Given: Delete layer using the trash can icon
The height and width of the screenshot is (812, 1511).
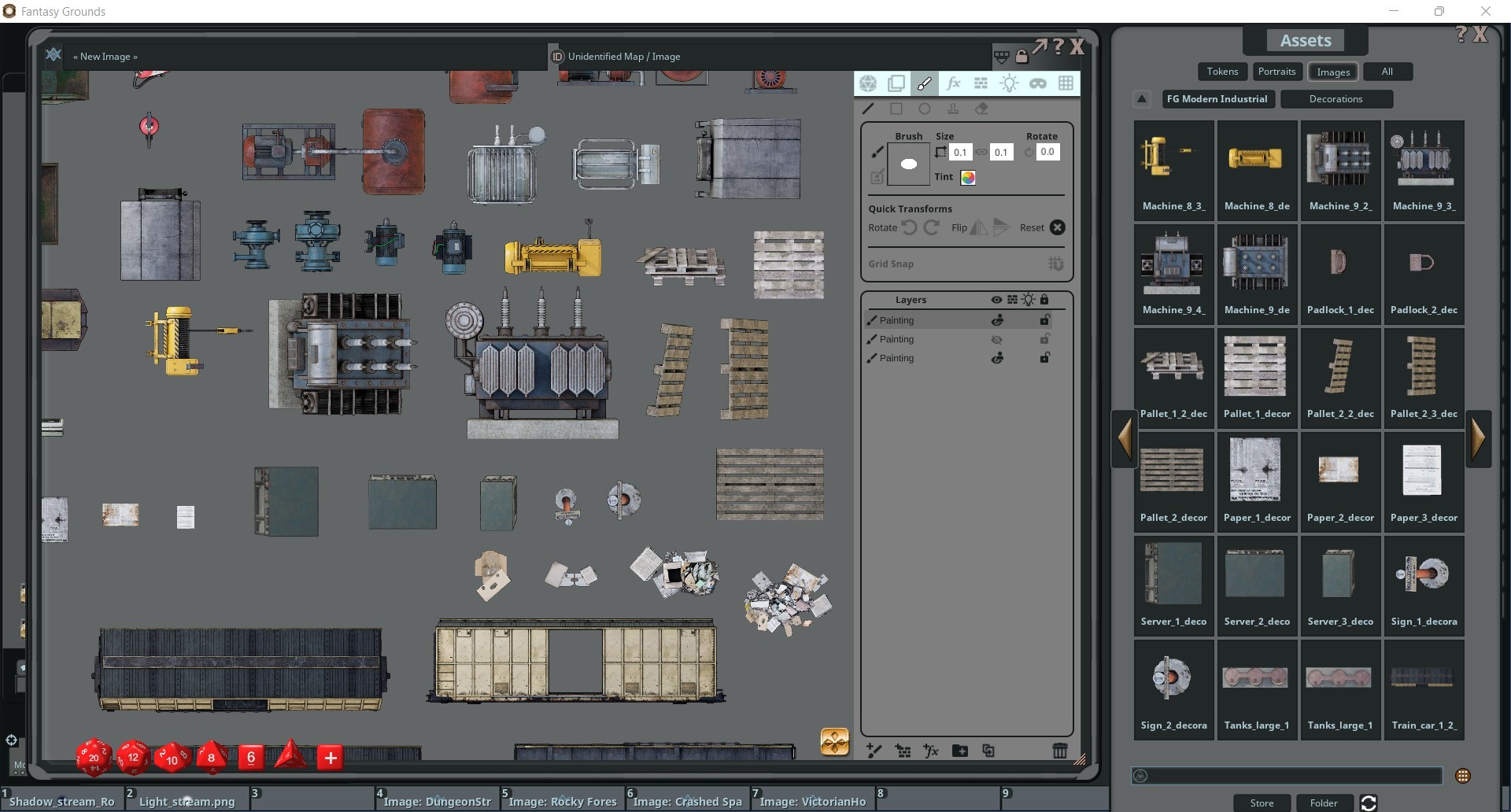Looking at the screenshot, I should (1059, 751).
